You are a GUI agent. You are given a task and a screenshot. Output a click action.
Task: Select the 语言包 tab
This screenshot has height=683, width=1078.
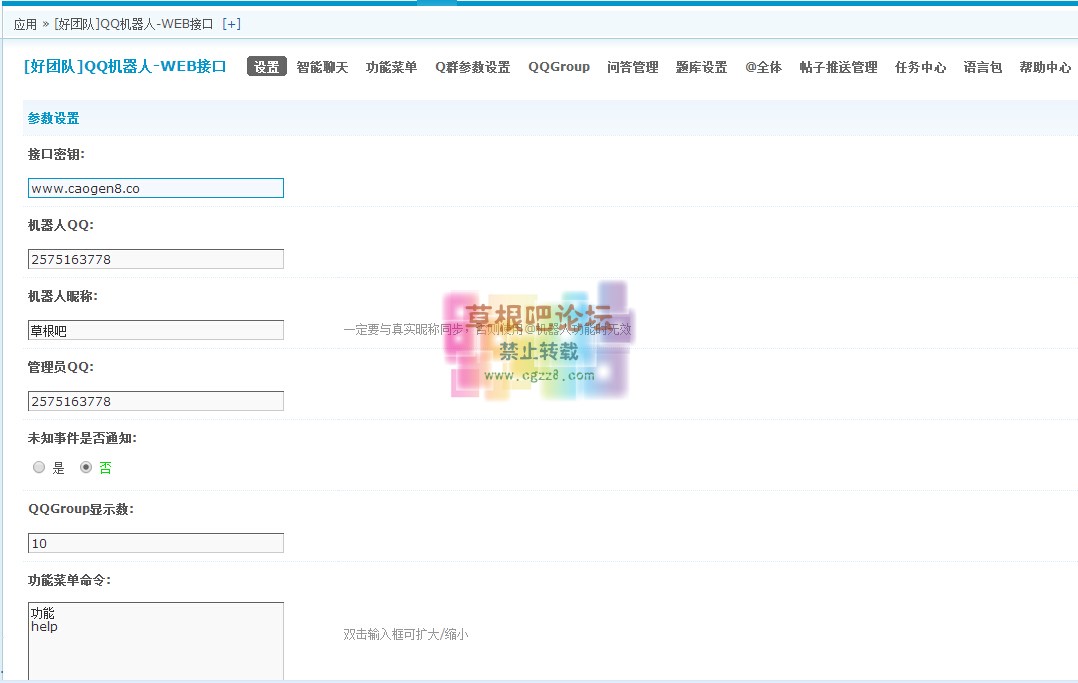982,68
